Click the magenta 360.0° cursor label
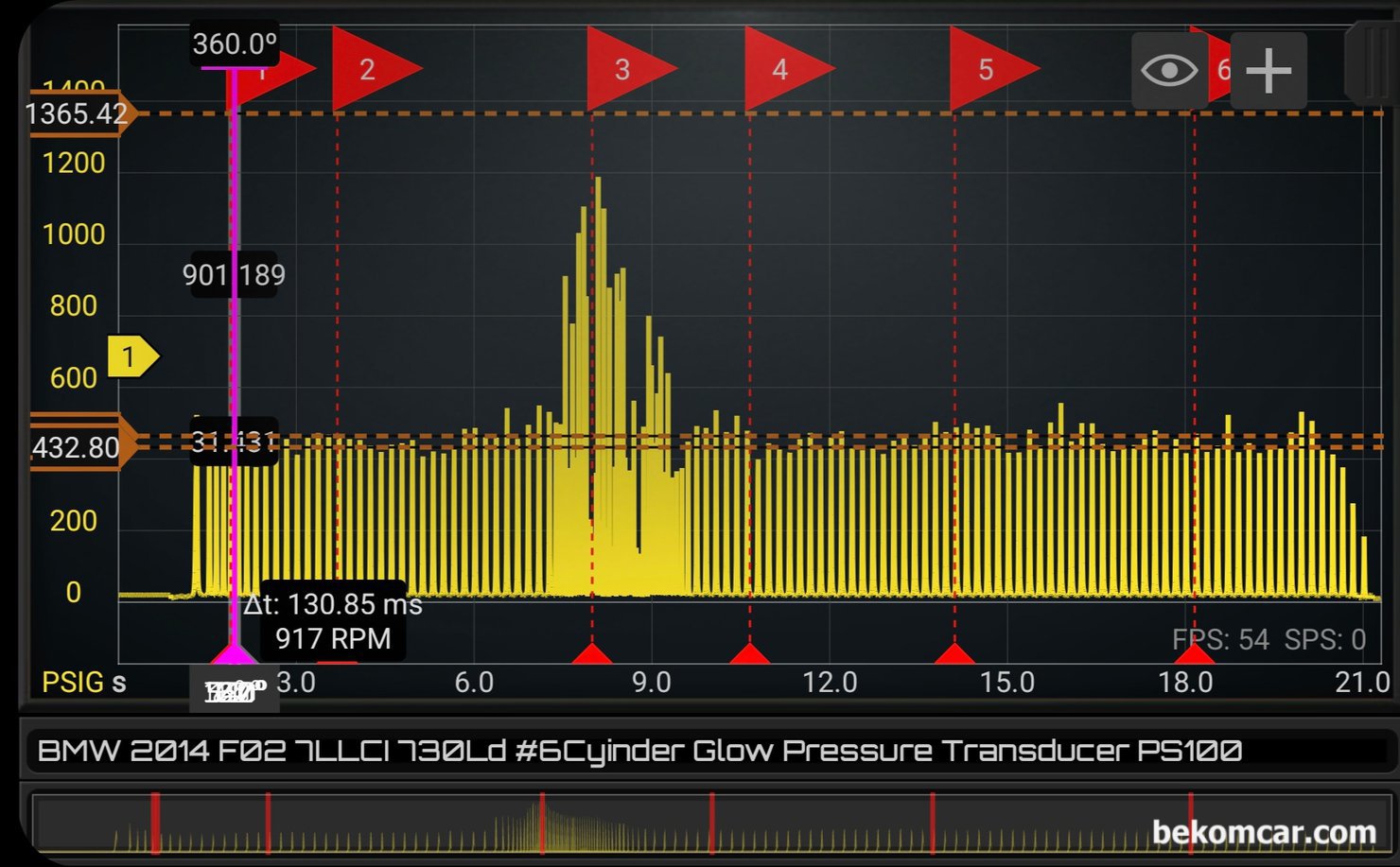This screenshot has width=1400, height=867. 235,44
